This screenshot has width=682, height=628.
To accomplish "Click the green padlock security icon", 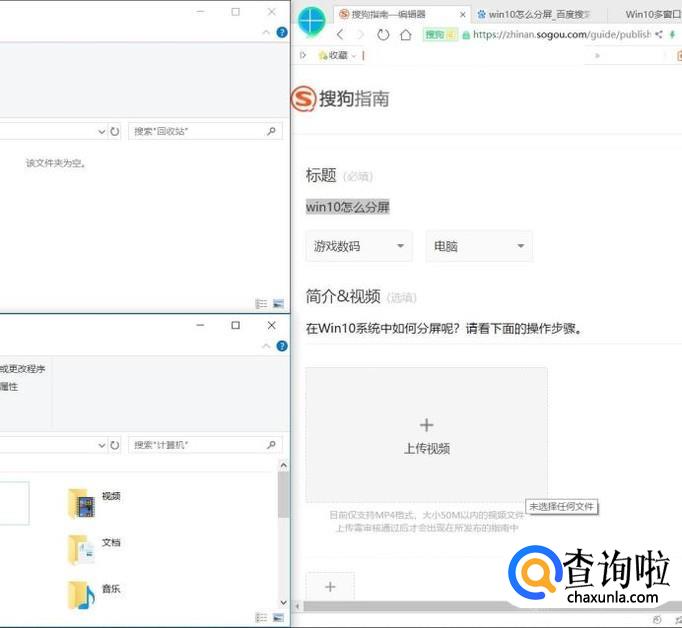I will 466,35.
